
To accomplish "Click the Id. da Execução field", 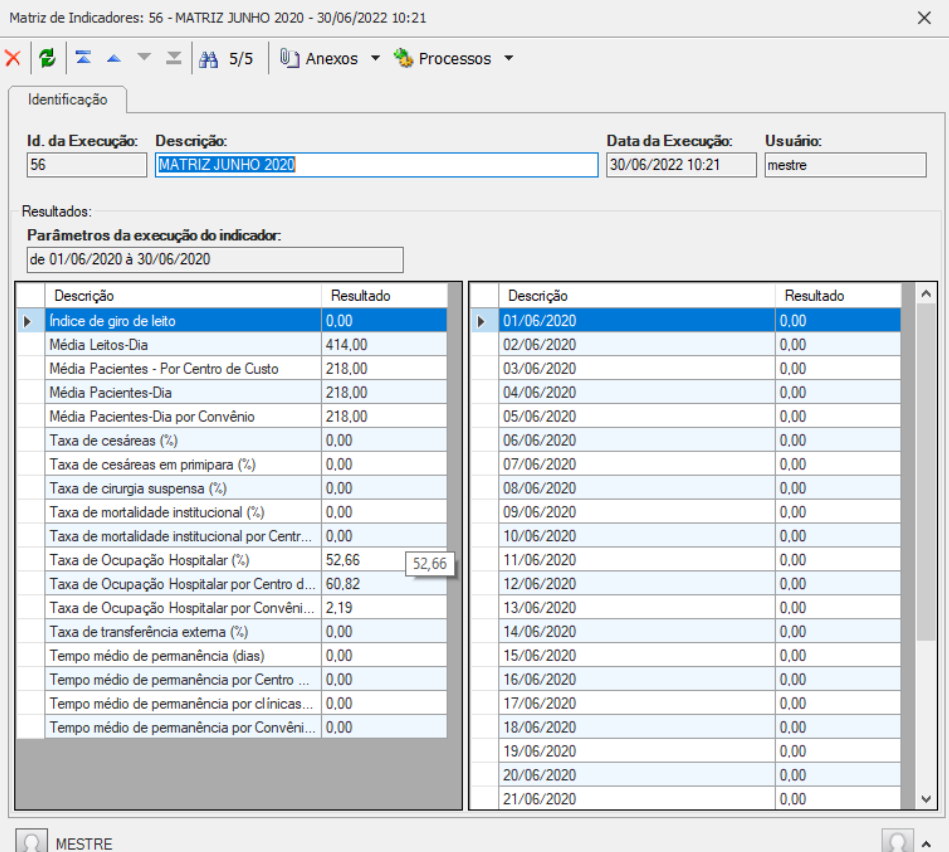I will click(x=87, y=165).
